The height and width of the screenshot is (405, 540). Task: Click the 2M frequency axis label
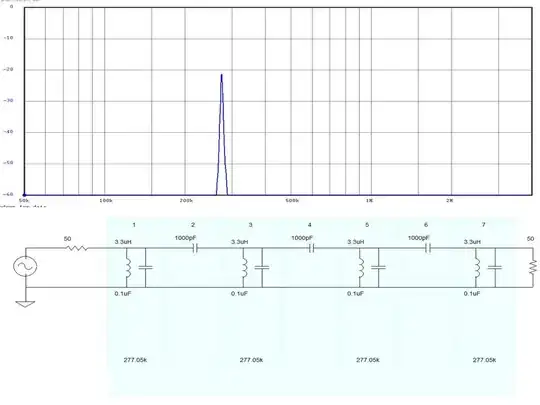tap(450, 200)
